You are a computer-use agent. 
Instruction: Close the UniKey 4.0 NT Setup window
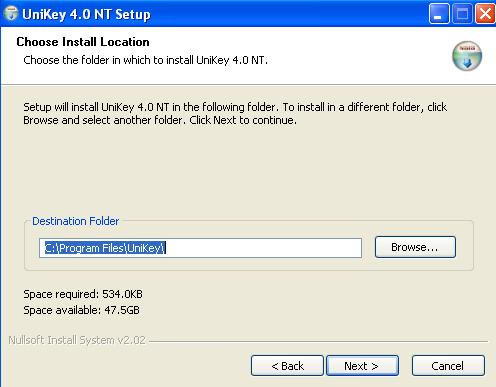coord(485,14)
